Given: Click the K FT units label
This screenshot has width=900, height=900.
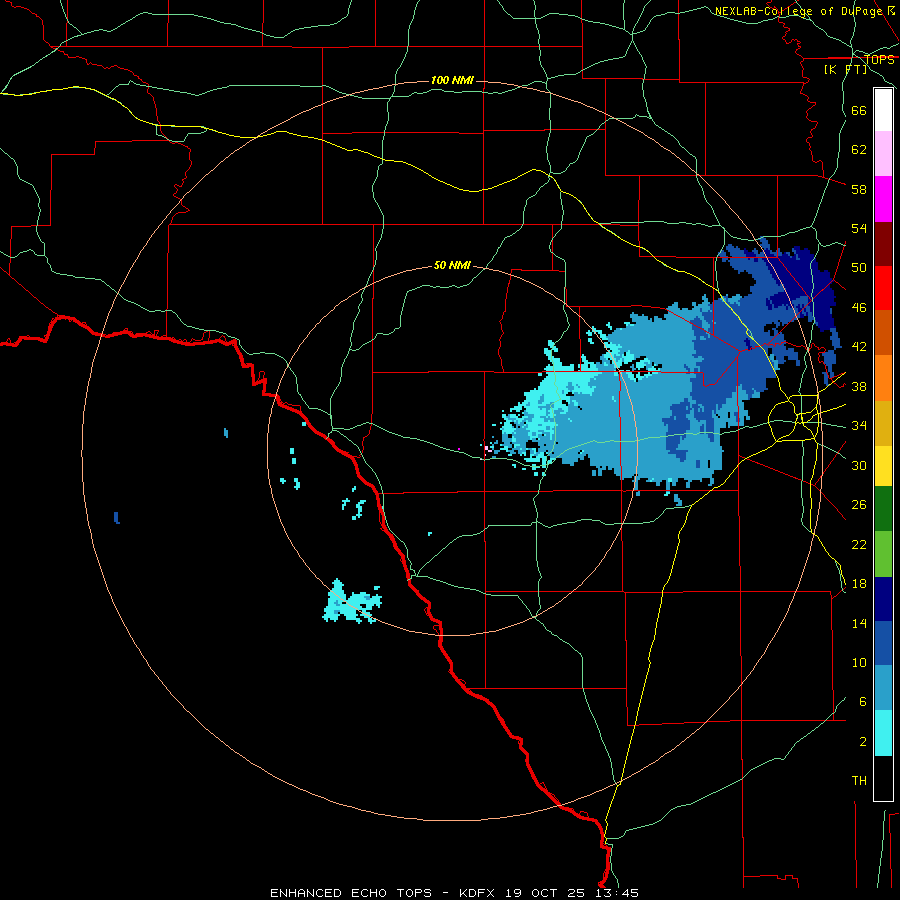Looking at the screenshot, I should tap(845, 69).
